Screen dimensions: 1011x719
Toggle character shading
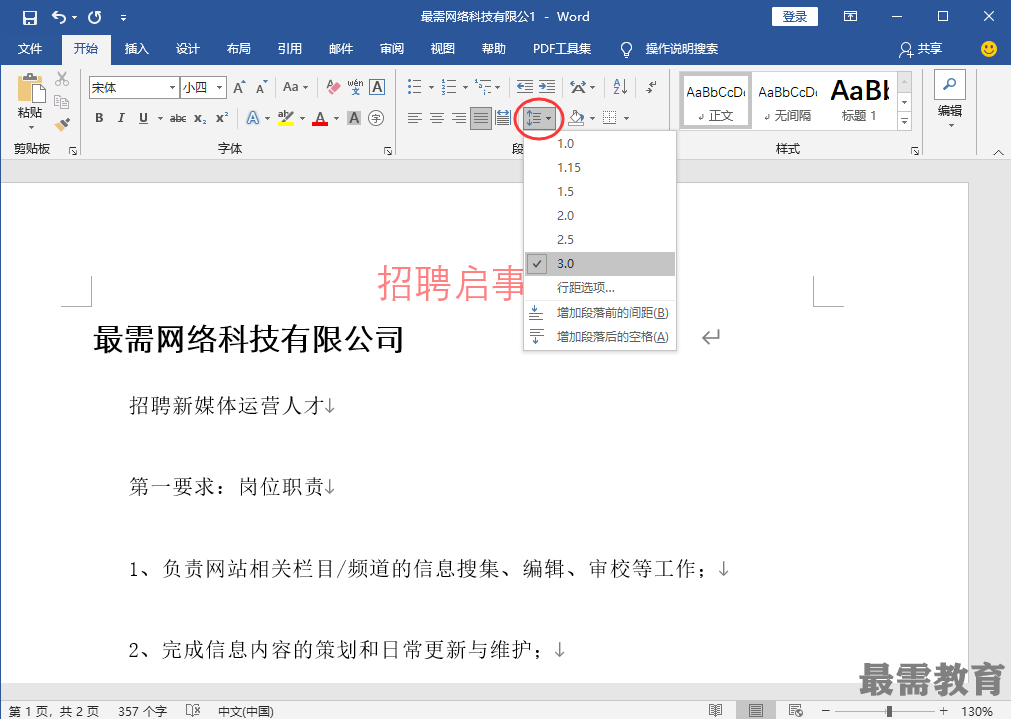(x=354, y=118)
